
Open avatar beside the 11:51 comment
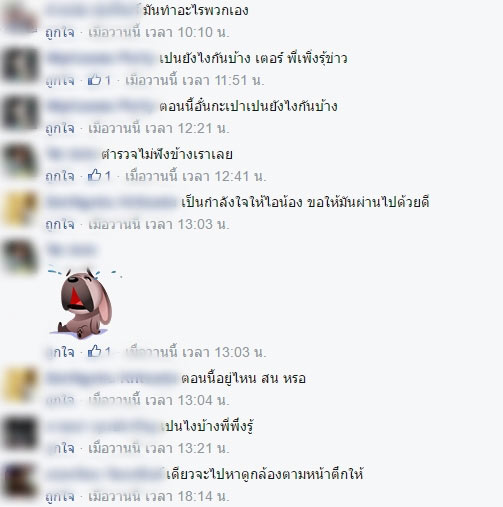tap(20, 65)
